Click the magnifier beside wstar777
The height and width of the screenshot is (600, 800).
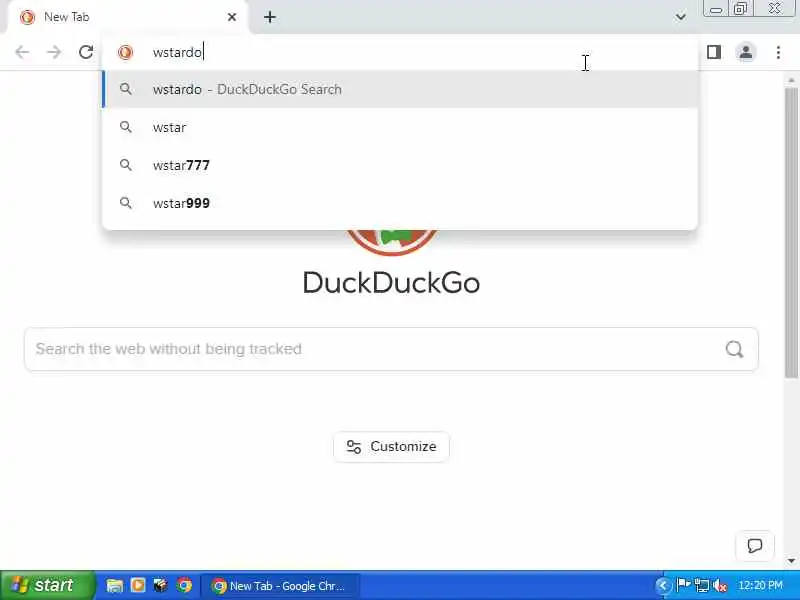pyautogui.click(x=126, y=165)
